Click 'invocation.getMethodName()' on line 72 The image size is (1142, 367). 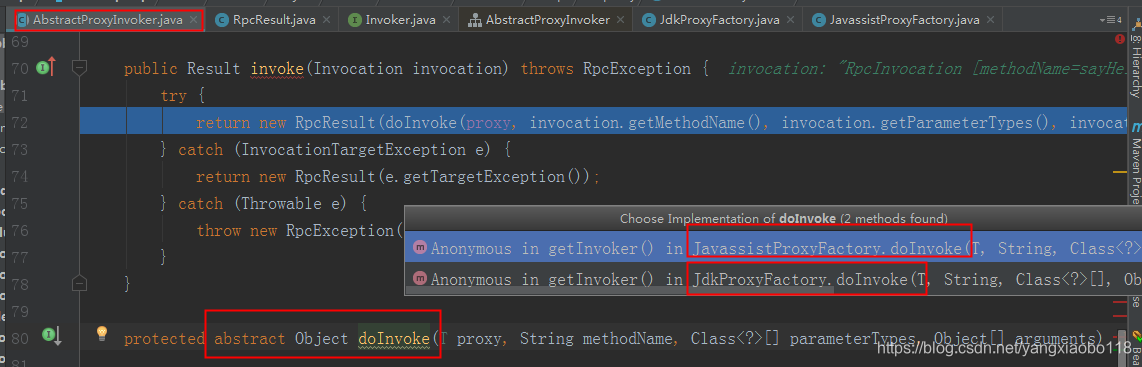[649, 123]
